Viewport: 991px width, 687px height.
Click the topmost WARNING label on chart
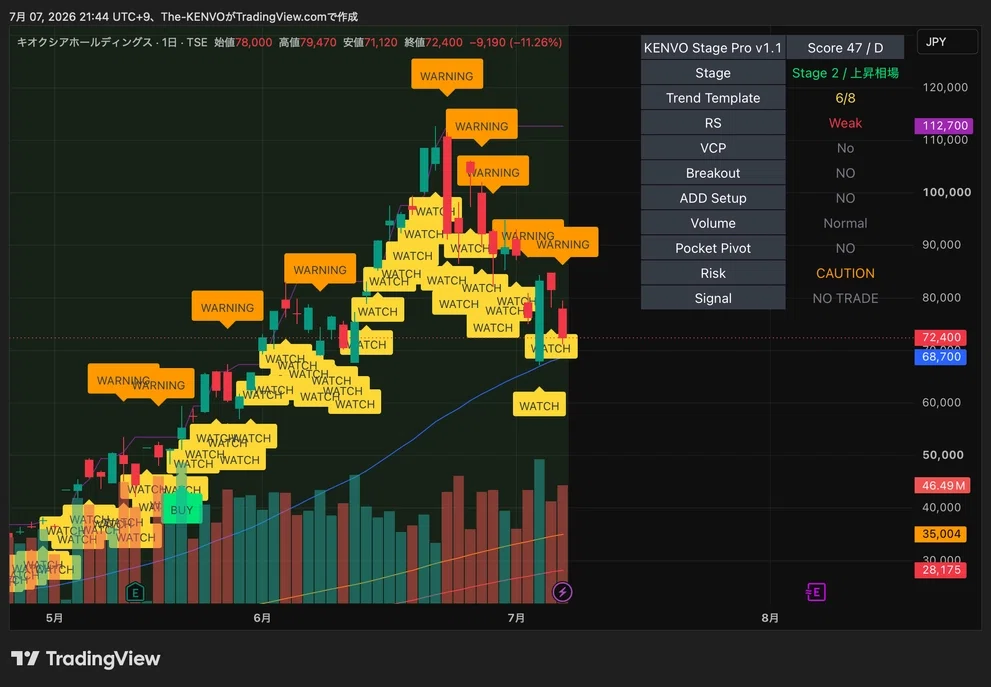(447, 76)
